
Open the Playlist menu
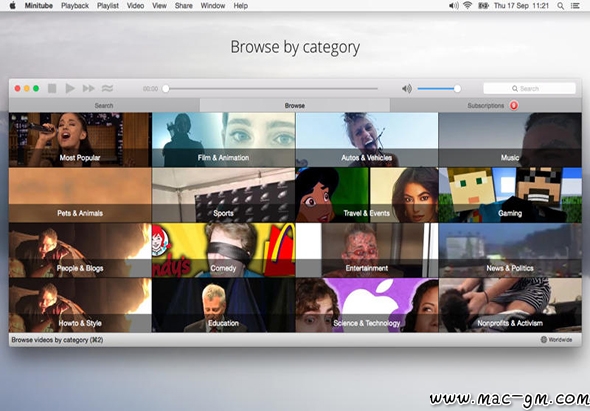click(108, 6)
